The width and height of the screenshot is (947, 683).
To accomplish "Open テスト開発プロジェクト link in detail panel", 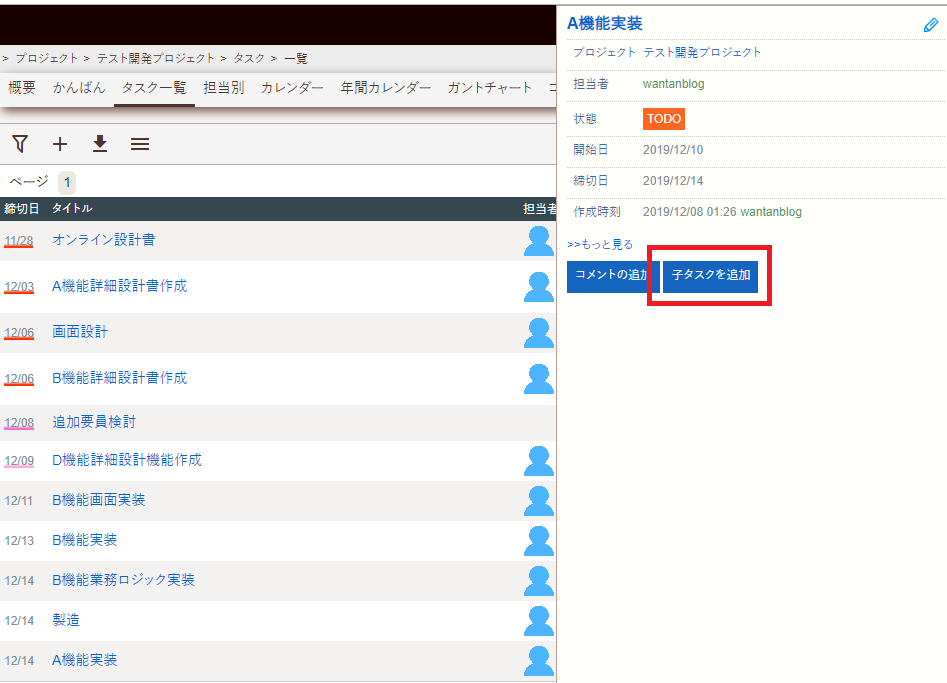I will tap(702, 53).
